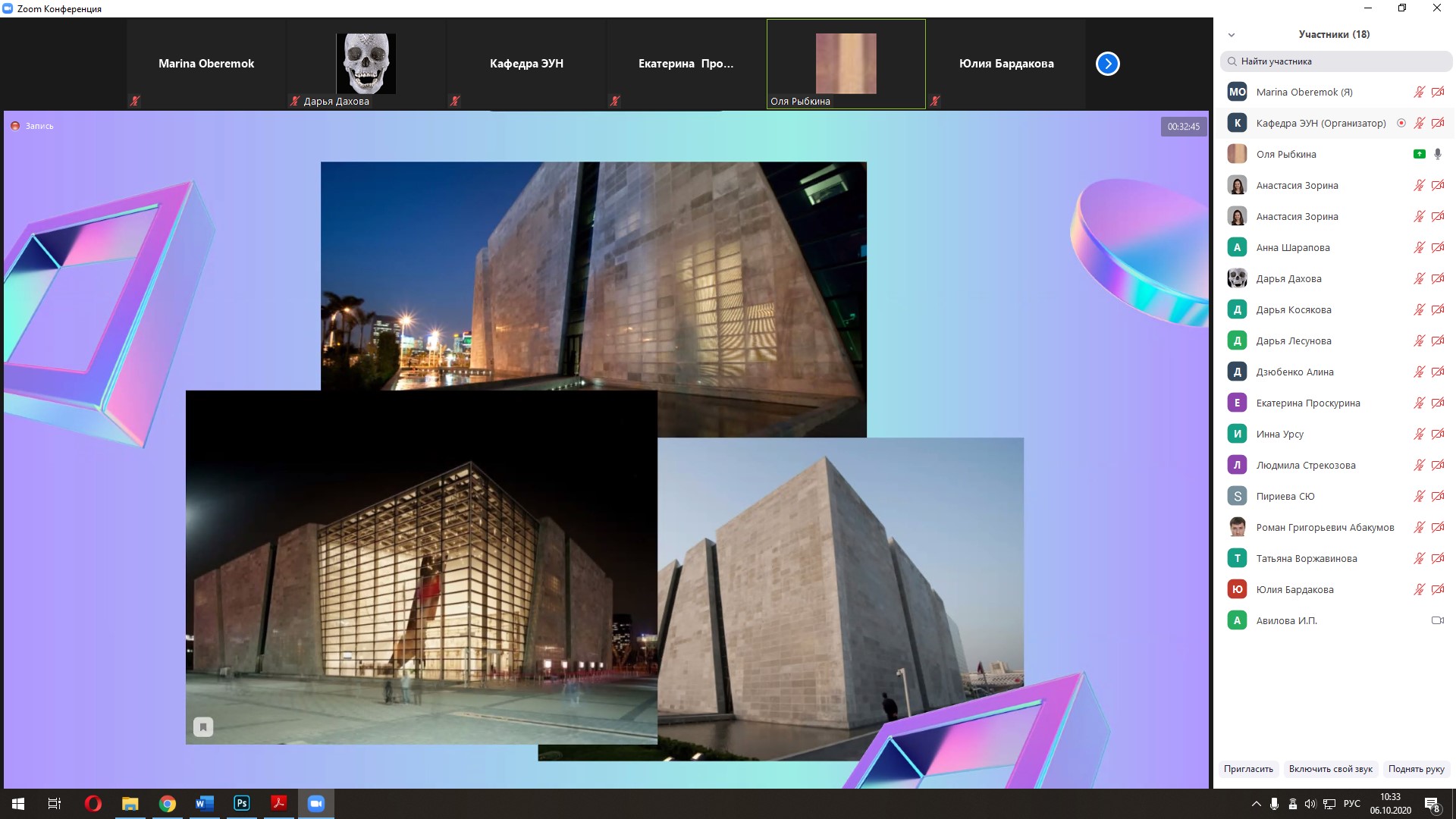Image resolution: width=1456 pixels, height=819 pixels.
Task: Toggle camera-off icon for Marina Oberemok
Action: point(1438,92)
